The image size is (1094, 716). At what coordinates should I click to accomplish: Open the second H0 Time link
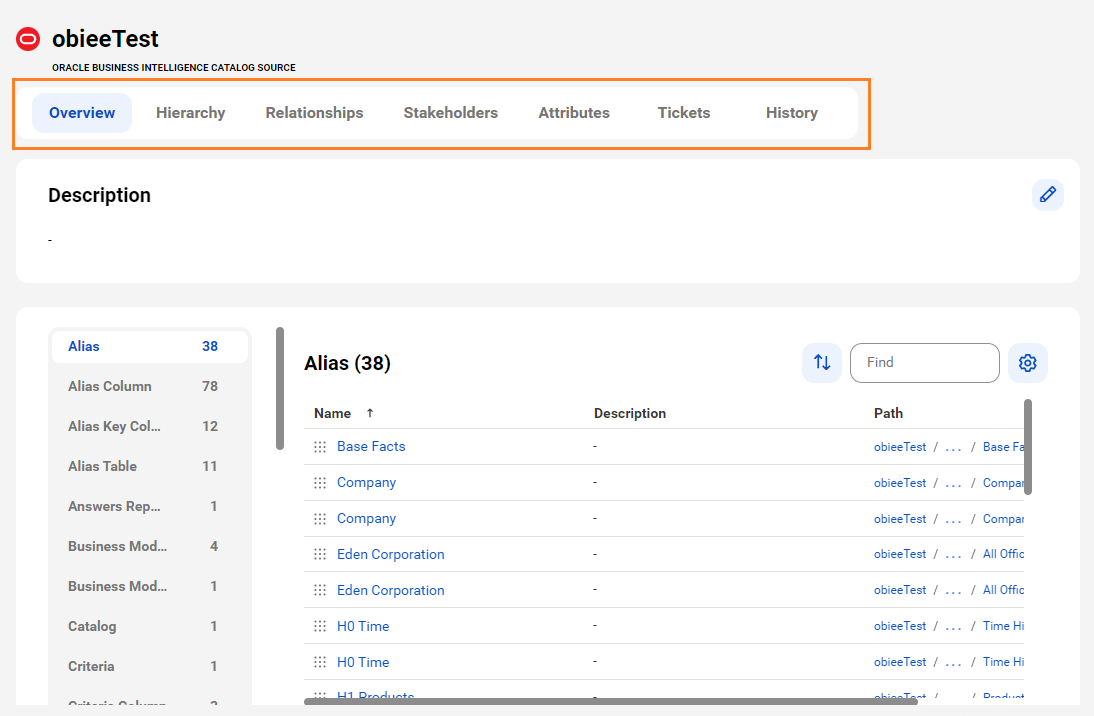[363, 662]
